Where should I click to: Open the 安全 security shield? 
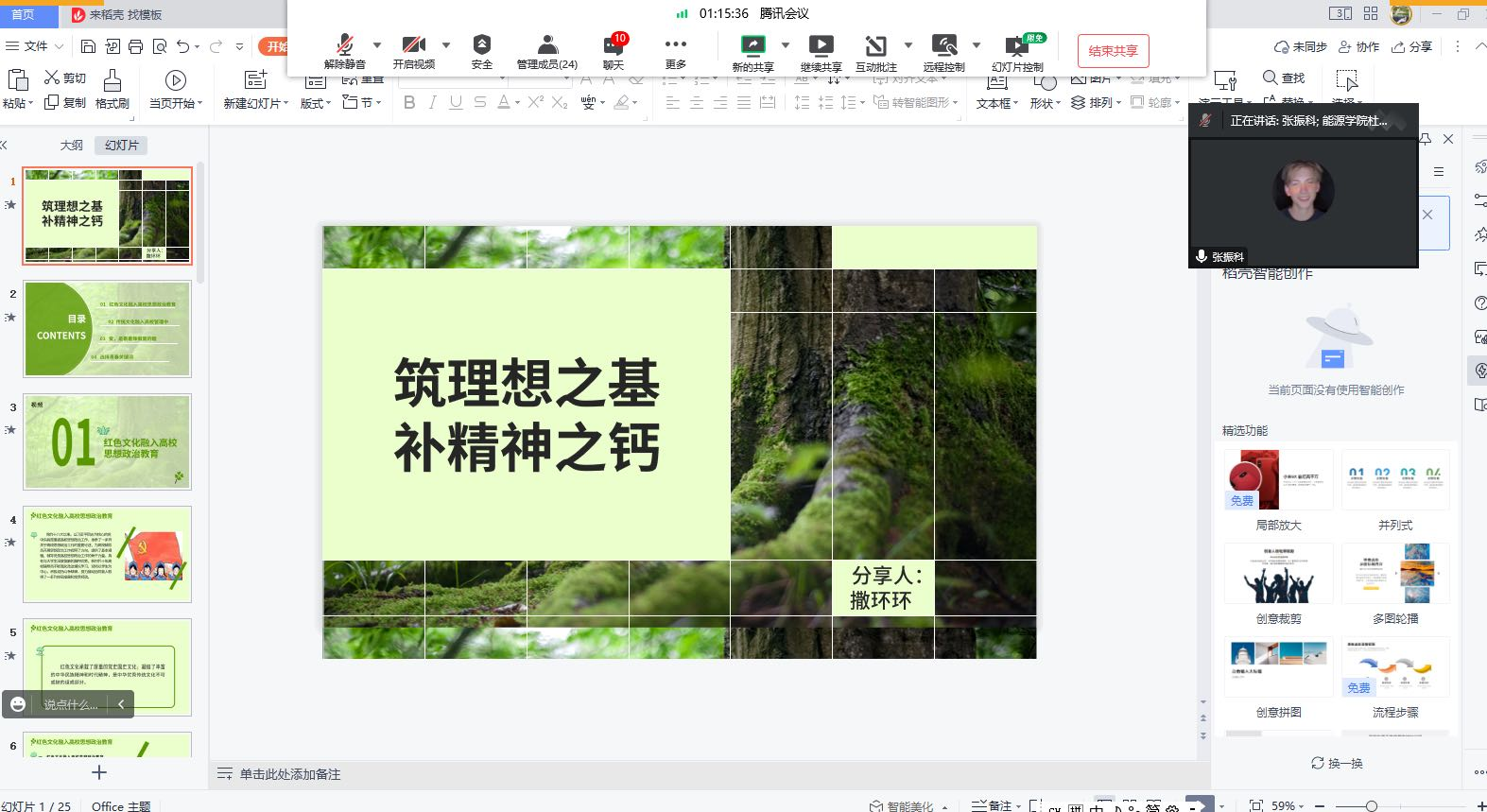click(x=482, y=51)
